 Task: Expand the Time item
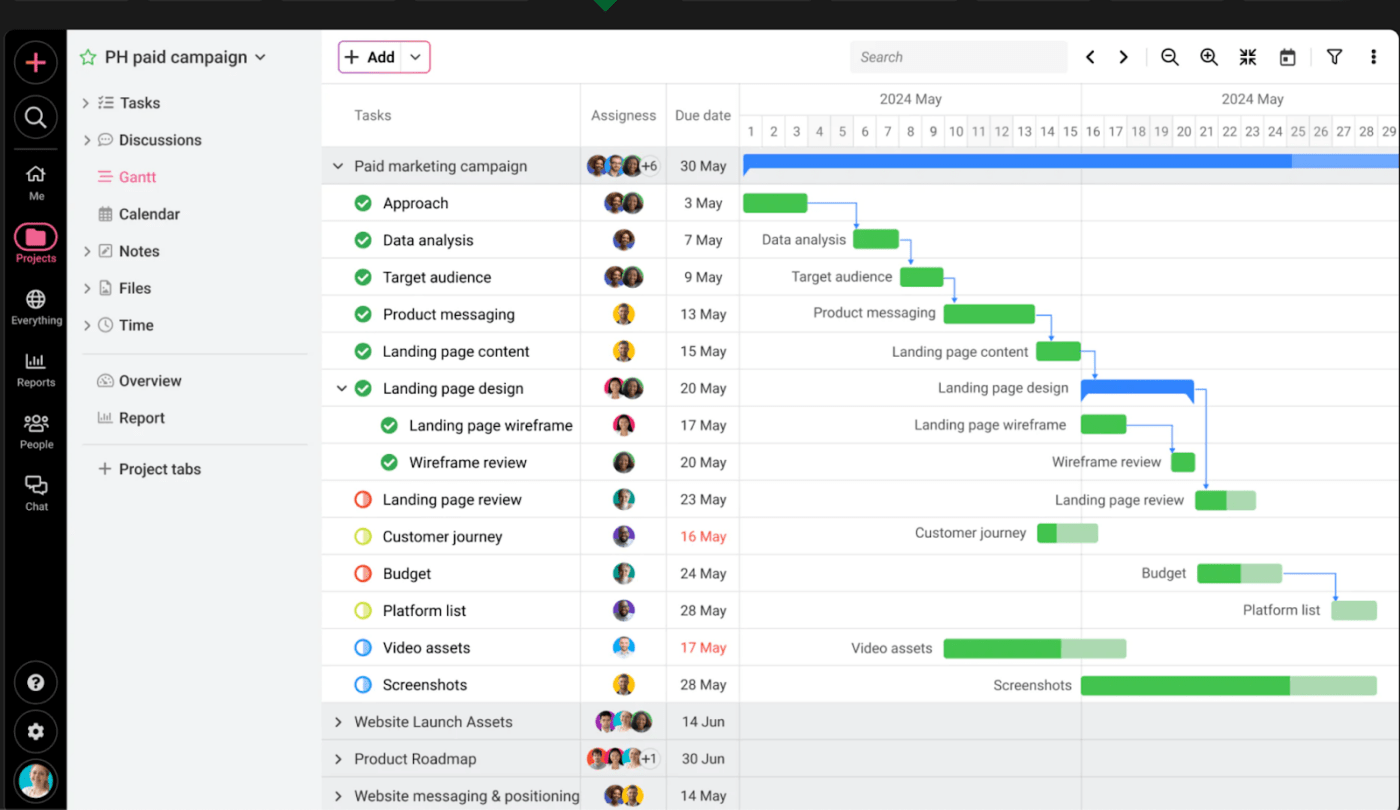pos(86,325)
